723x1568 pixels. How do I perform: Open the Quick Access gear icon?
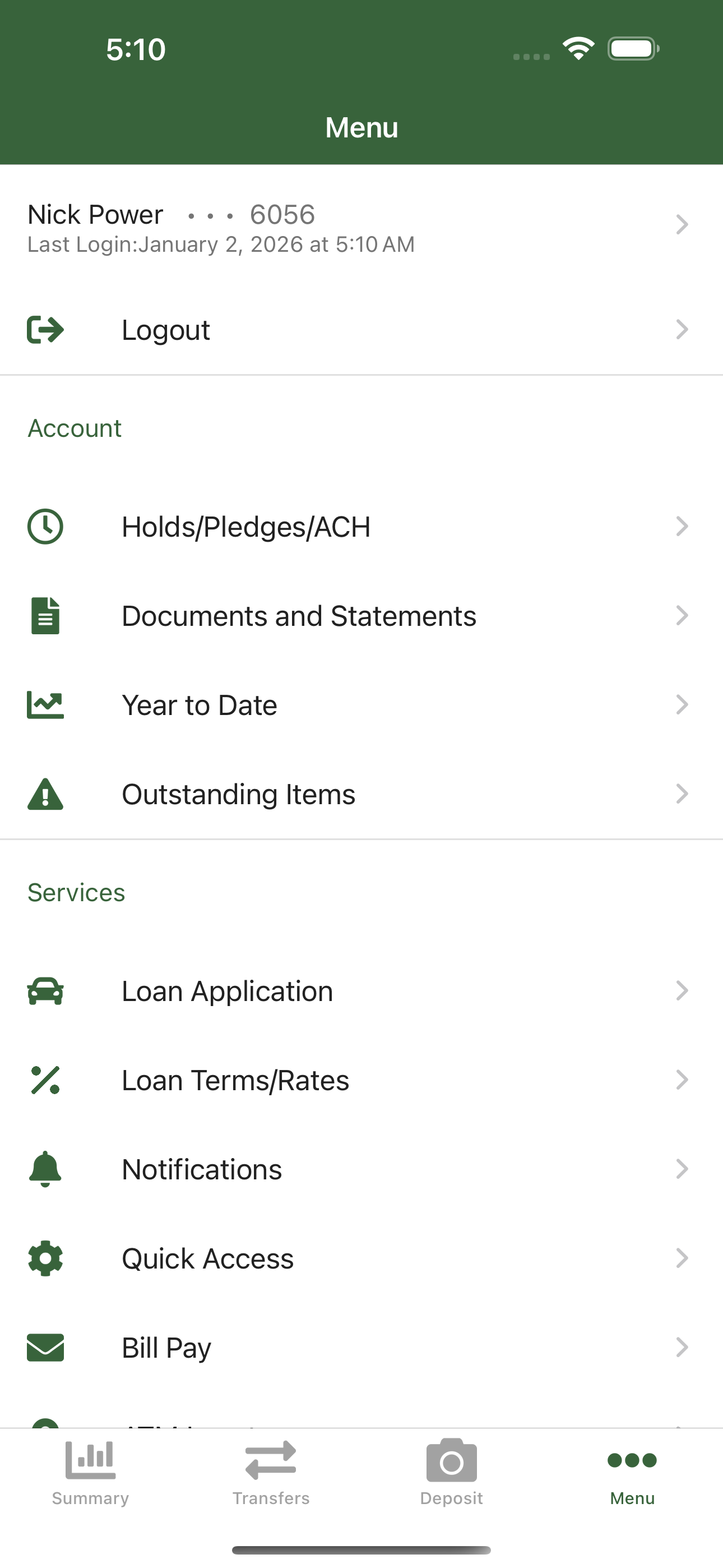(x=45, y=1258)
